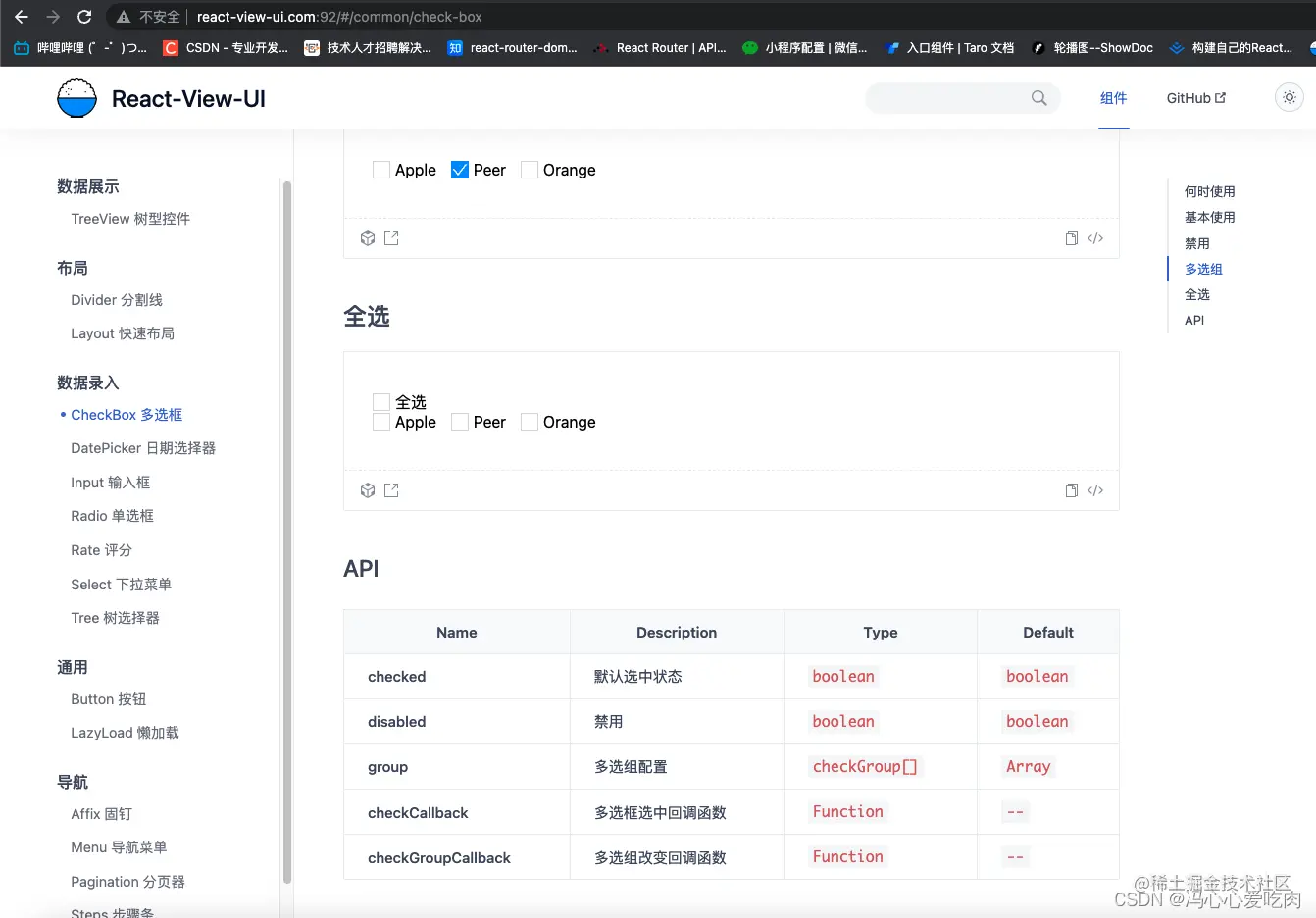This screenshot has height=918, width=1316.
Task: Open multi-select group demo in new window
Action: click(391, 238)
